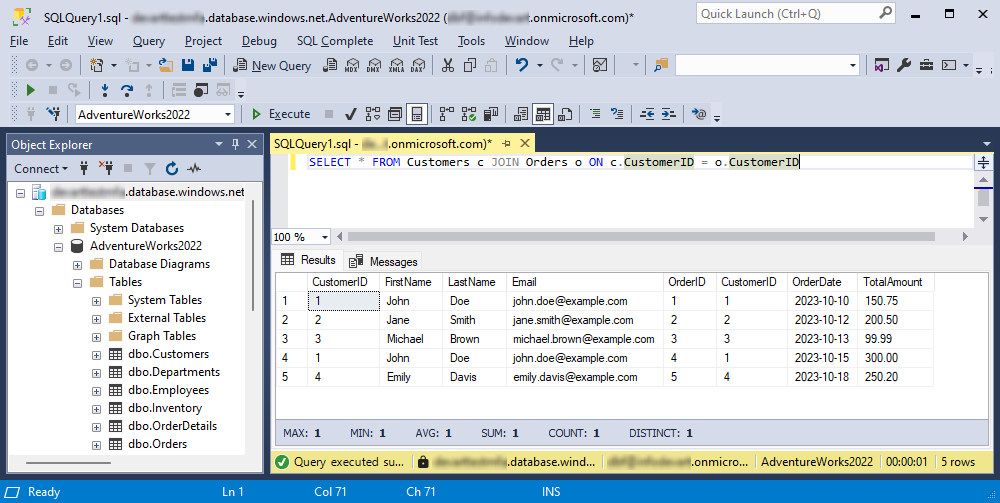1000x503 pixels.
Task: Switch to Results to Text mode
Action: (521, 114)
